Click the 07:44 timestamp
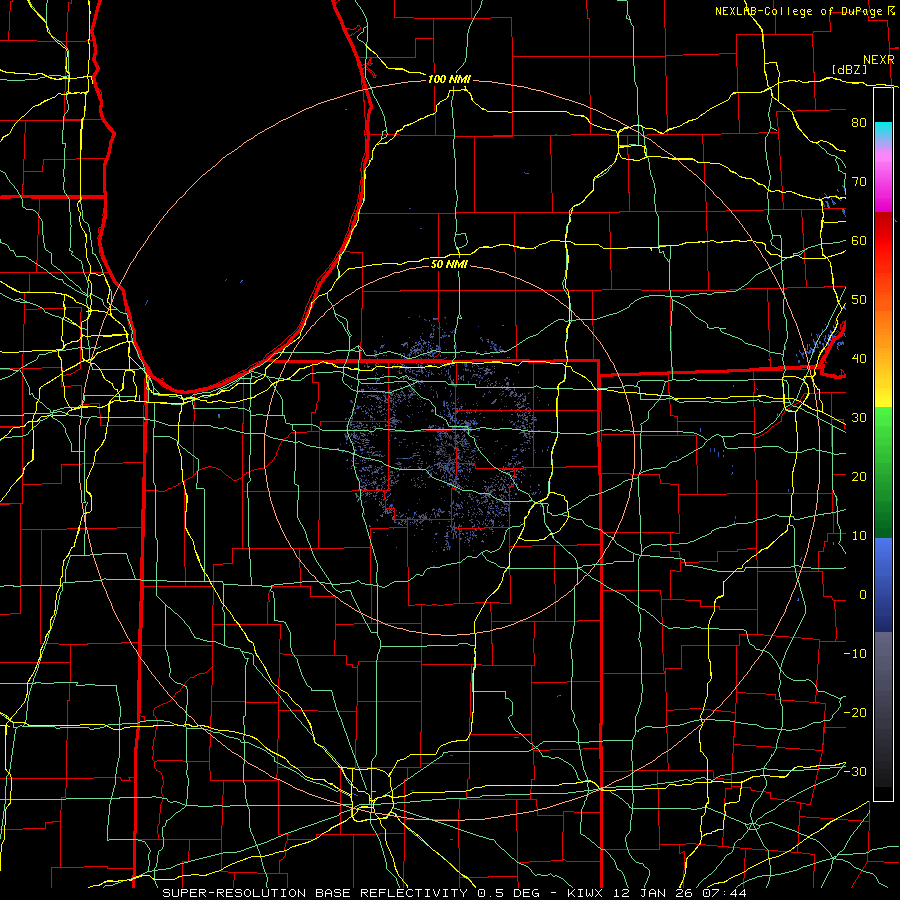This screenshot has height=900, width=900. [x=724, y=893]
